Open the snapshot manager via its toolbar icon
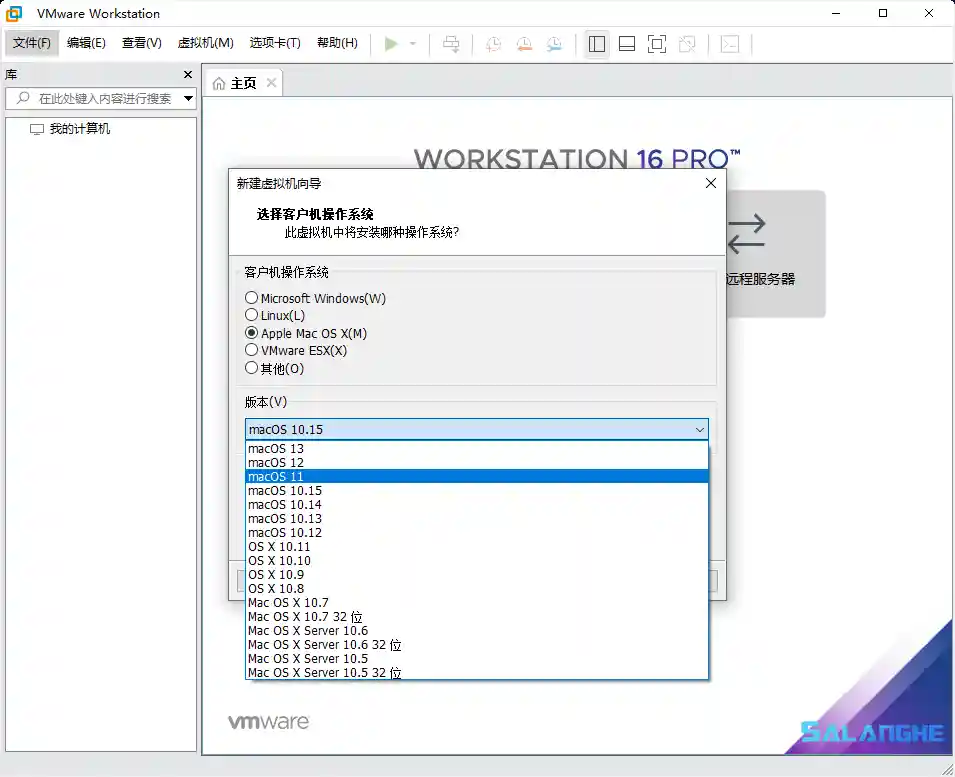This screenshot has height=777, width=955. pyautogui.click(x=556, y=43)
